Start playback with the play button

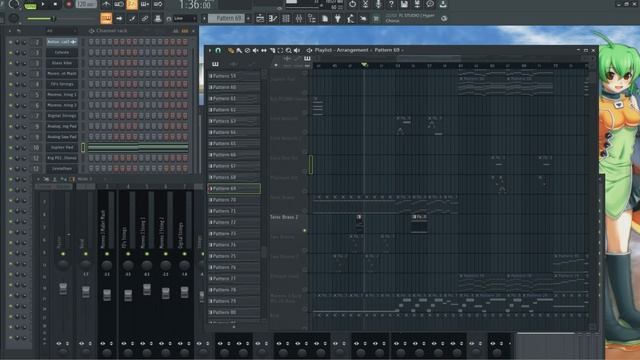click(x=43, y=4)
